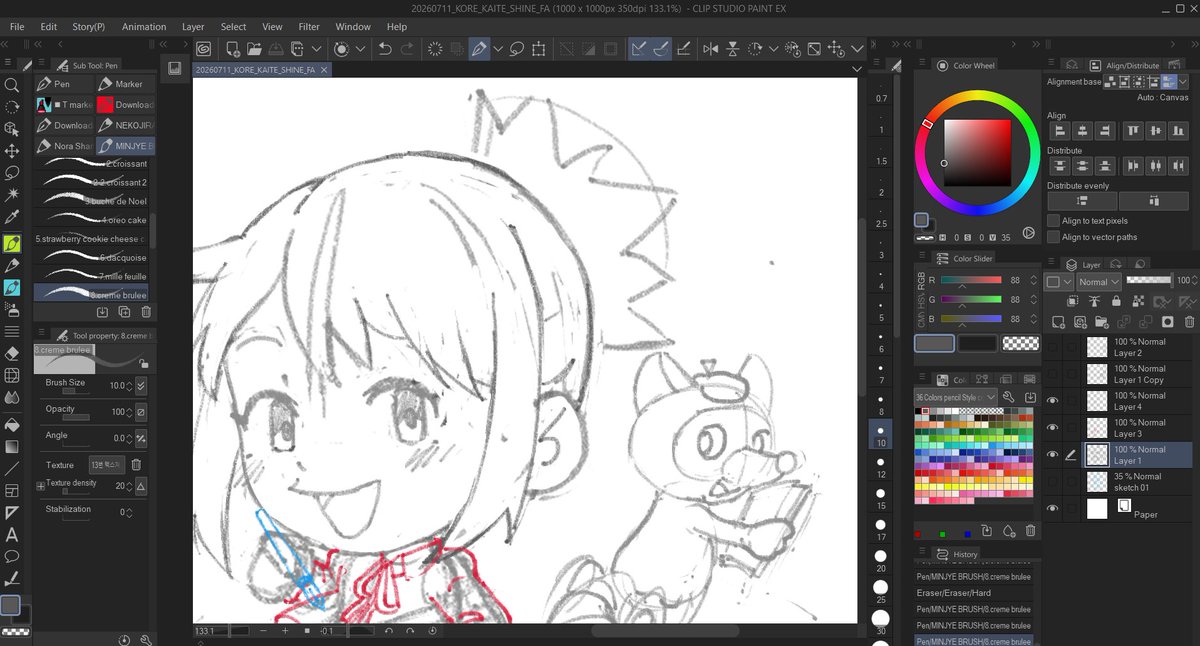Screen dimensions: 1200x646
Task: Delete texture with trash icon
Action: (136, 465)
